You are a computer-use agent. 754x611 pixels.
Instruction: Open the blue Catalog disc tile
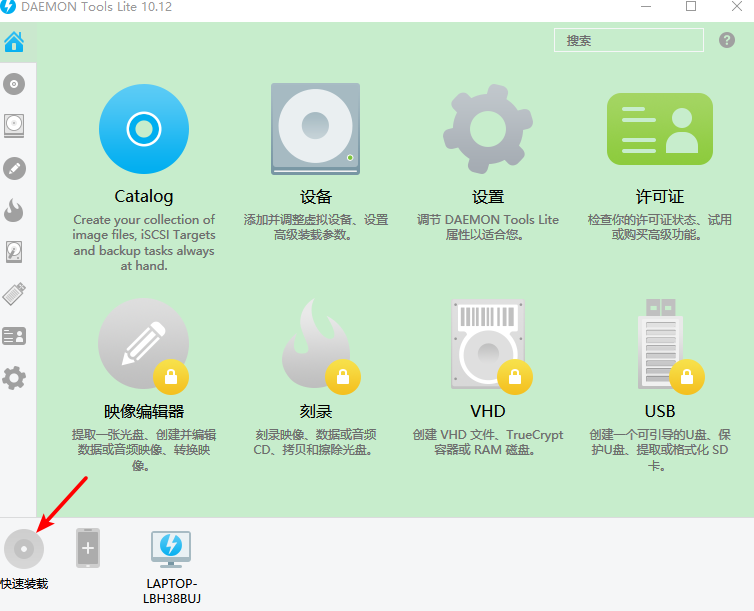coord(144,129)
